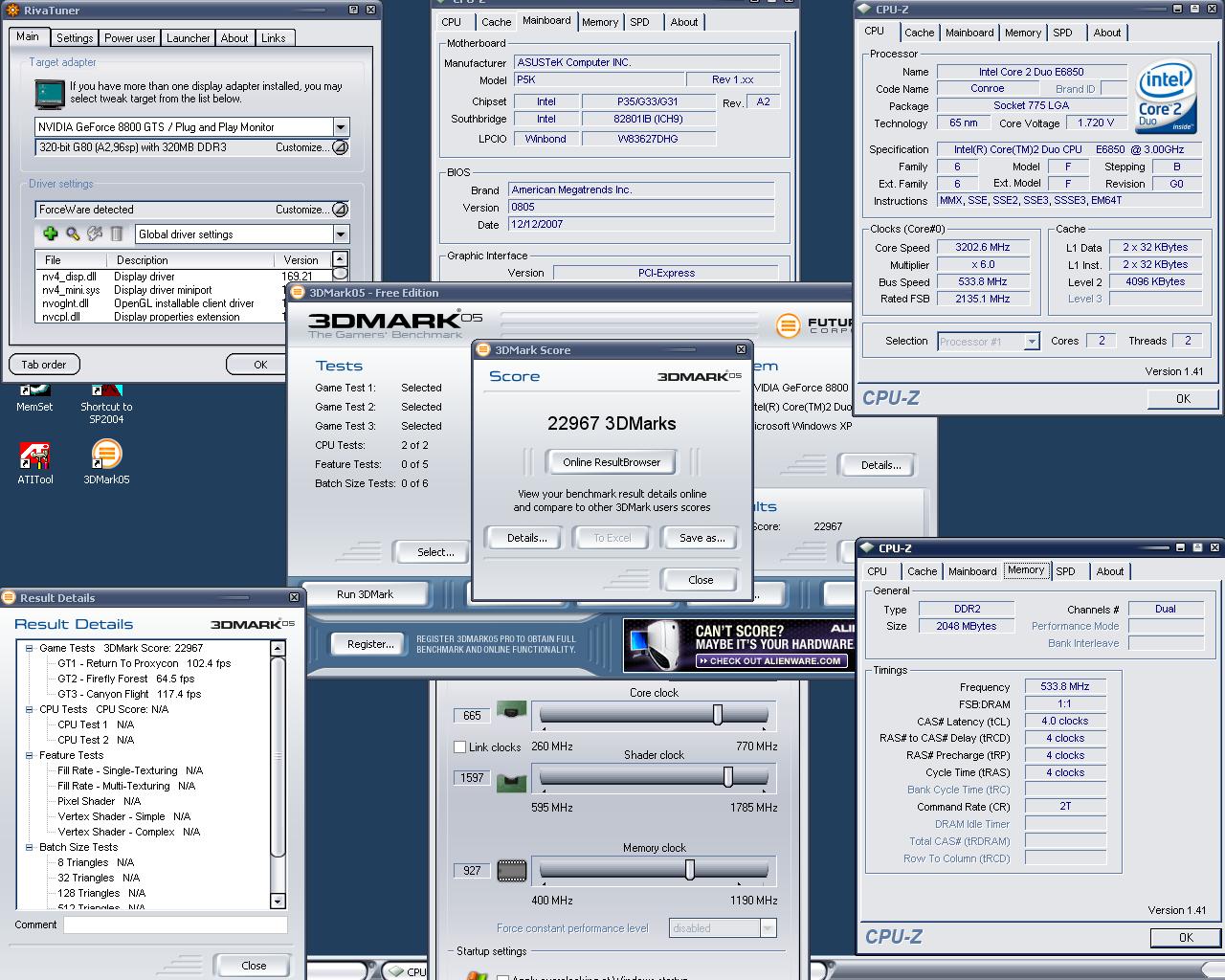Click the green plus add icon in RivaTuner

click(50, 234)
